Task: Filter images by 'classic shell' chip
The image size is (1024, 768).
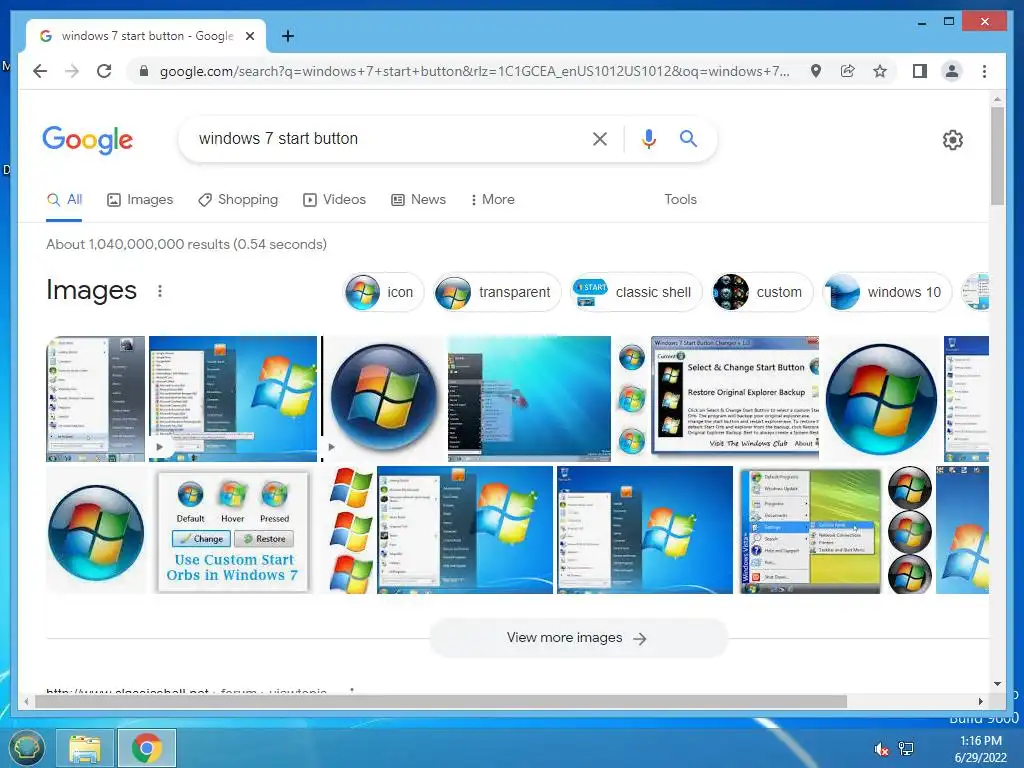Action: point(635,292)
